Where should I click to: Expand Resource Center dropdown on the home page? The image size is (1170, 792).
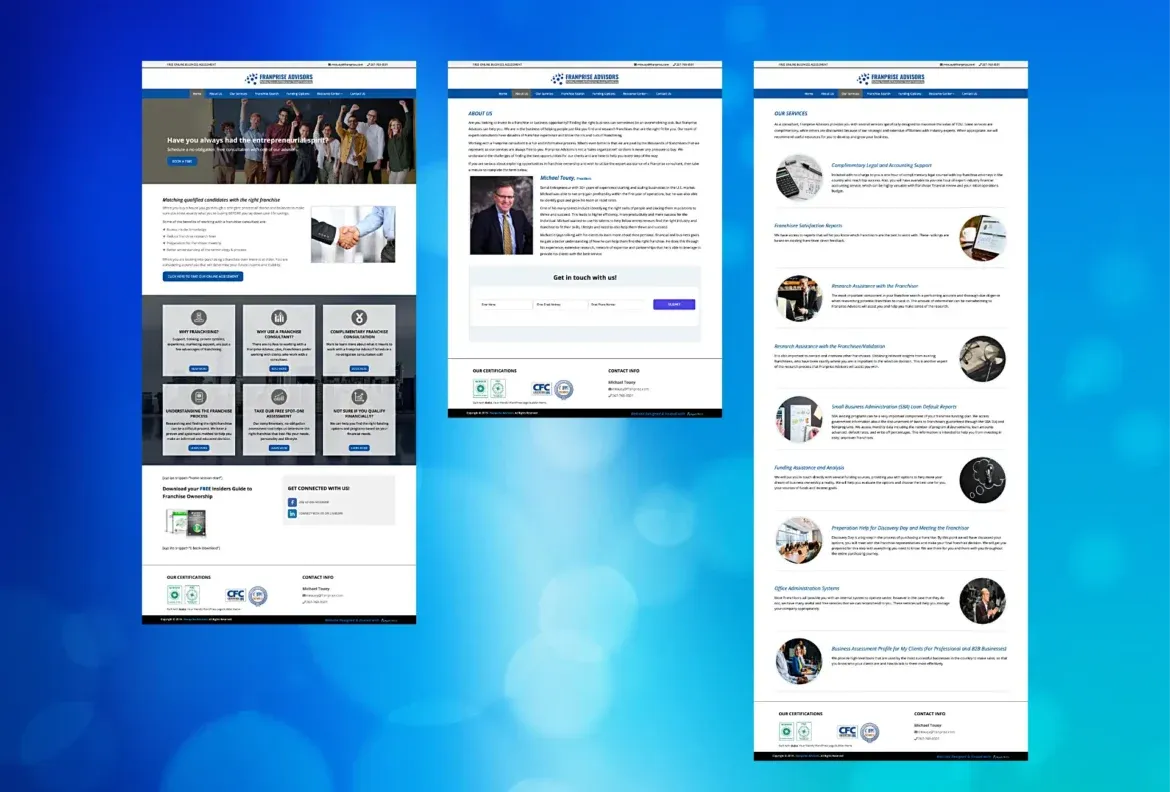(x=330, y=93)
